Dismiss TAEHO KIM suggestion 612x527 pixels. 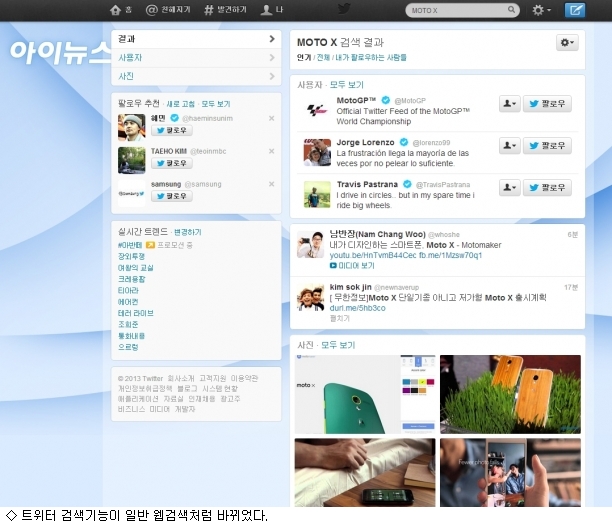coord(272,151)
